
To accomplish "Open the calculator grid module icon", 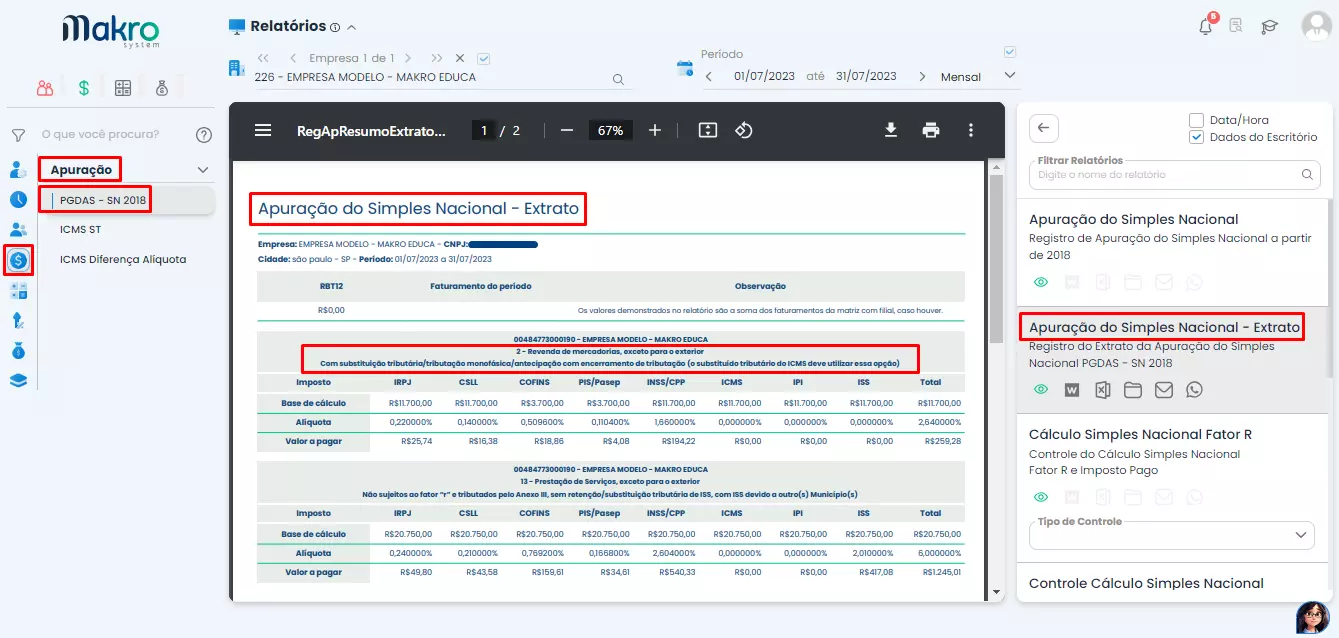I will click(x=123, y=88).
